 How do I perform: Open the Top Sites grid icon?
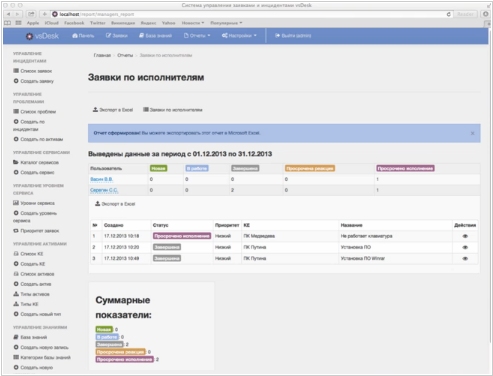pos(18,23)
